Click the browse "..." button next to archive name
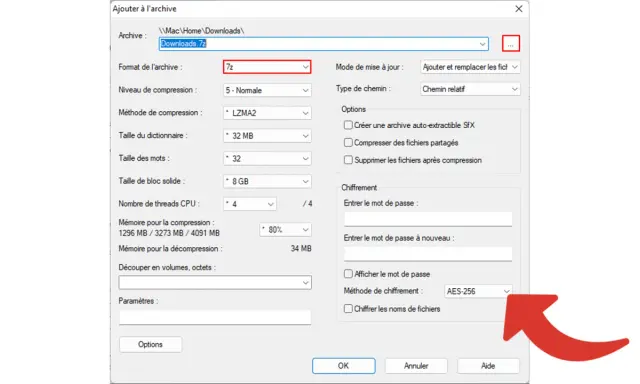The image size is (640, 384). pos(511,44)
